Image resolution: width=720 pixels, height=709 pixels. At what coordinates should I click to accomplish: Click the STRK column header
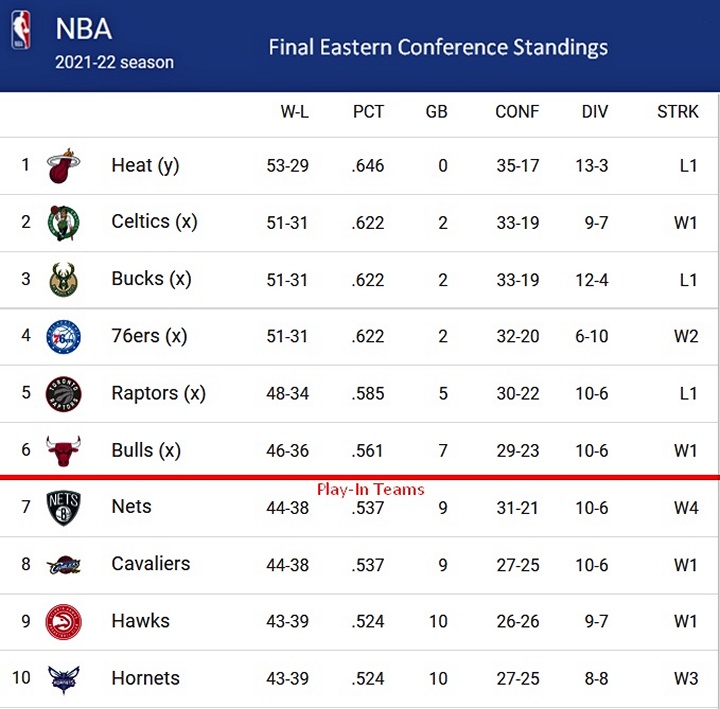pos(677,112)
